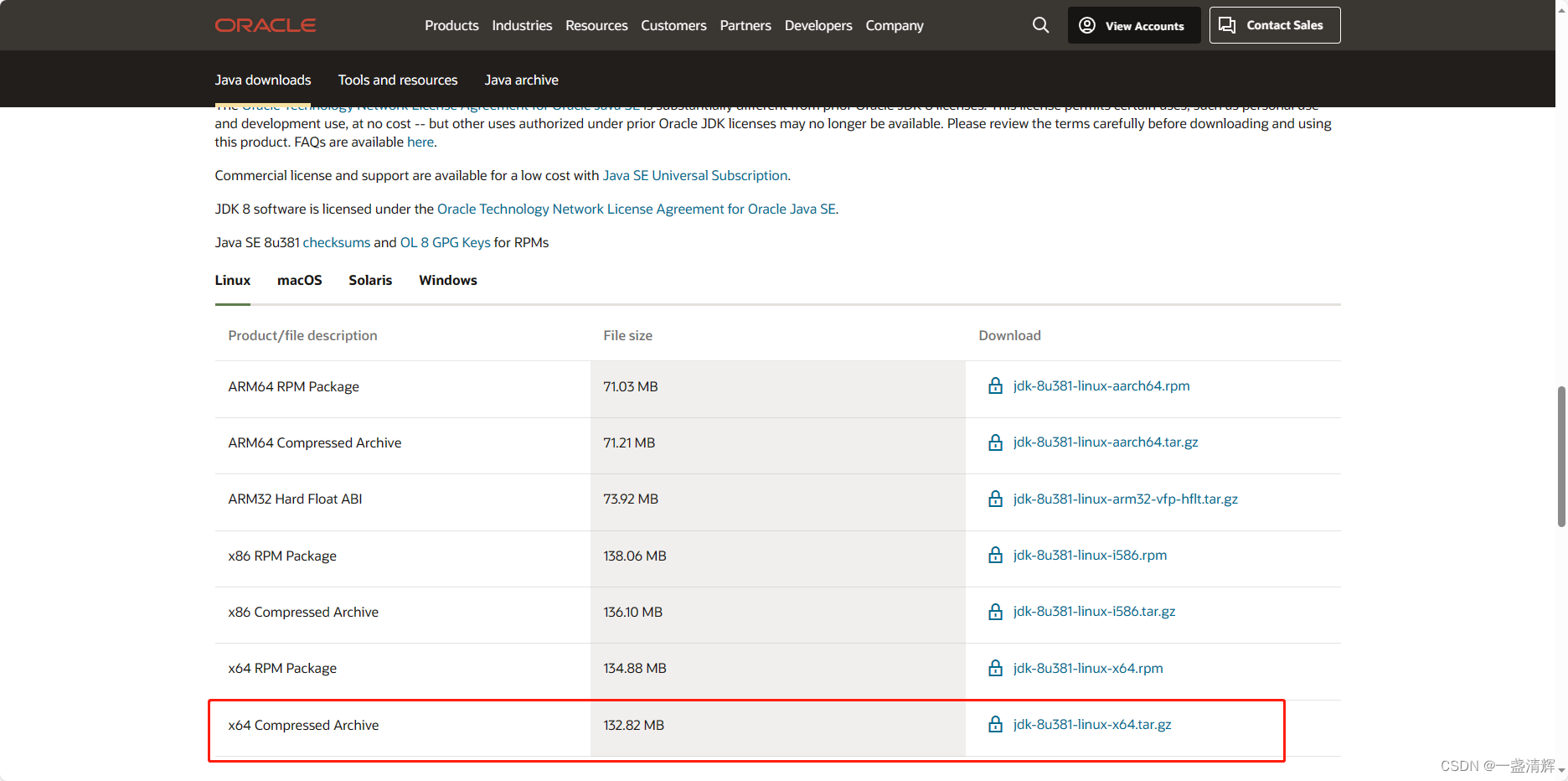Viewport: 1568px width, 781px height.
Task: Open the FAQs 'here' link
Action: (x=420, y=142)
